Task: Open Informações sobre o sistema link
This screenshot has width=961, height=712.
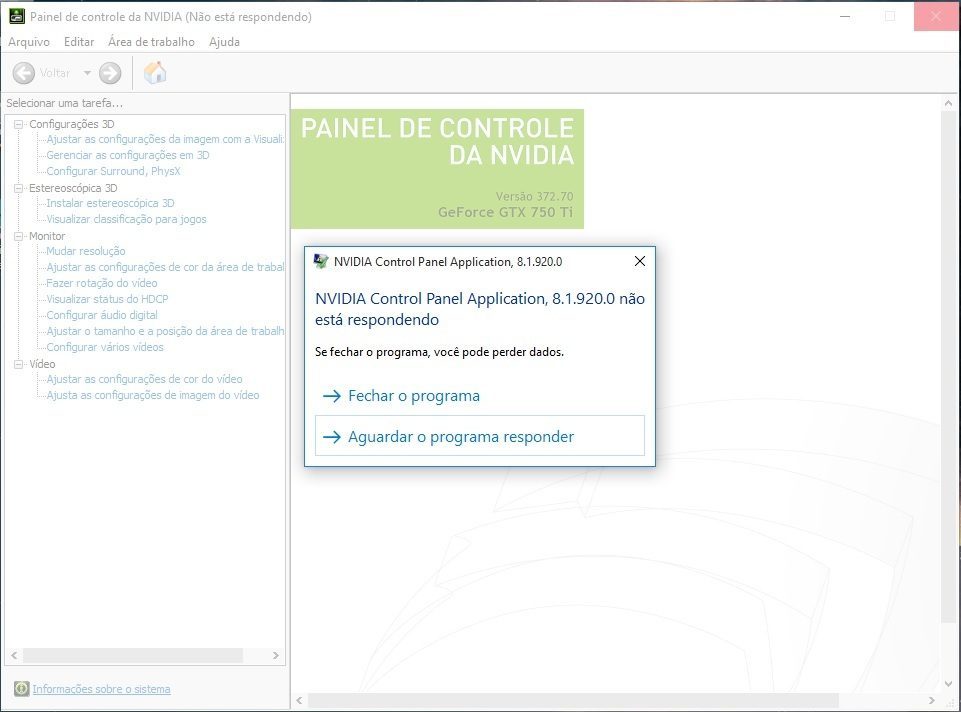Action: coord(102,689)
